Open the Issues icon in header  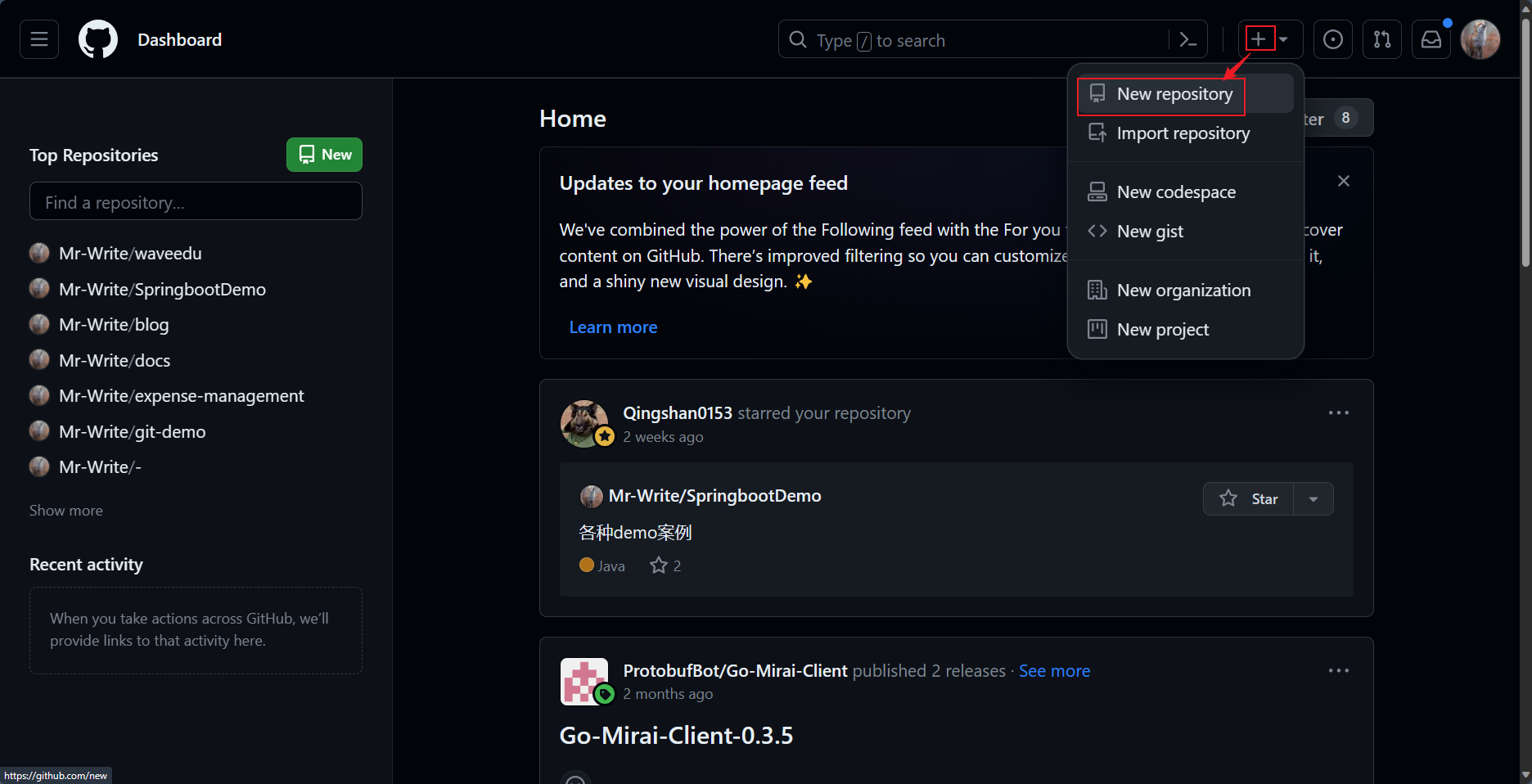point(1333,39)
